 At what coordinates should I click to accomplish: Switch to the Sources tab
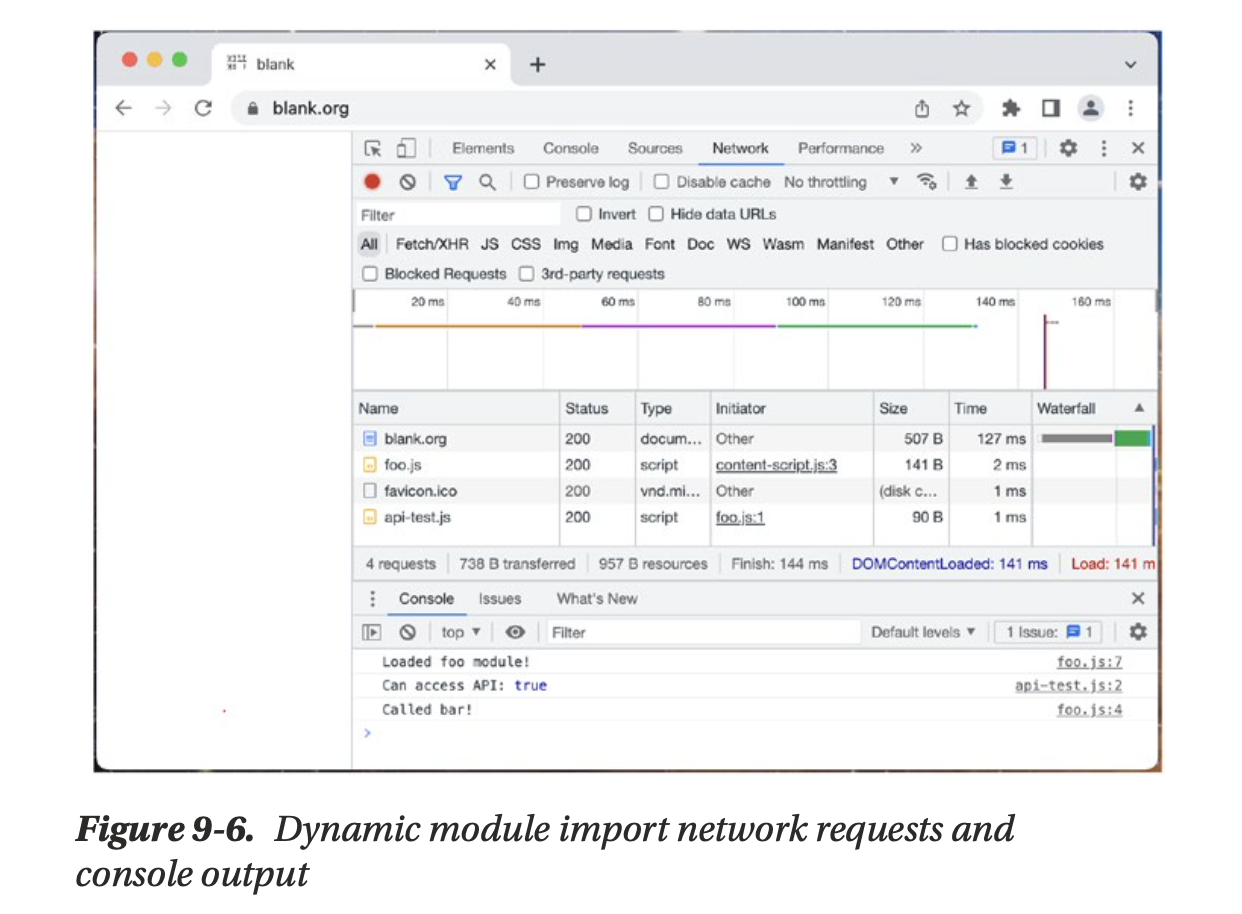654,148
